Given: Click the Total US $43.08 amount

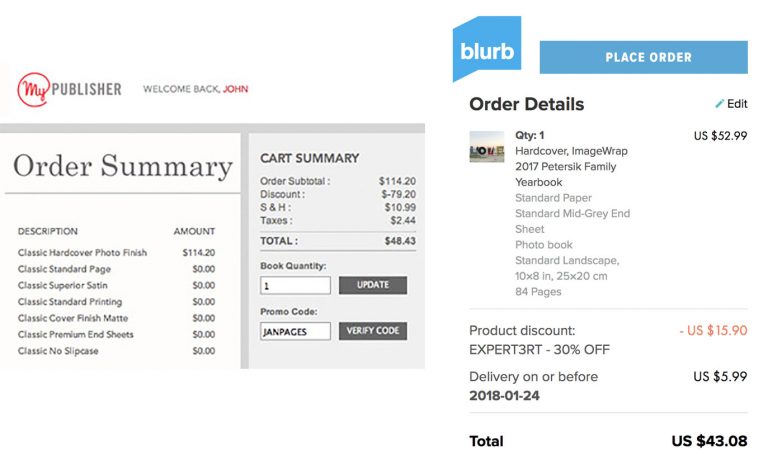Looking at the screenshot, I should point(709,441).
